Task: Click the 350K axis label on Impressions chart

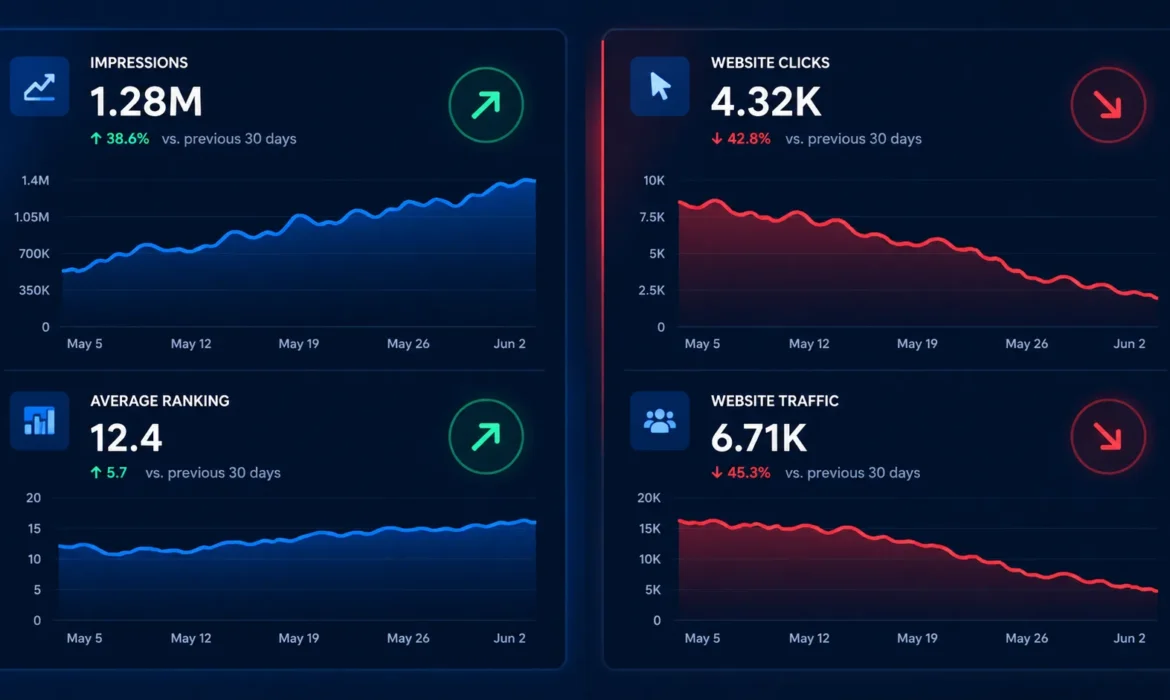Action: tap(34, 290)
